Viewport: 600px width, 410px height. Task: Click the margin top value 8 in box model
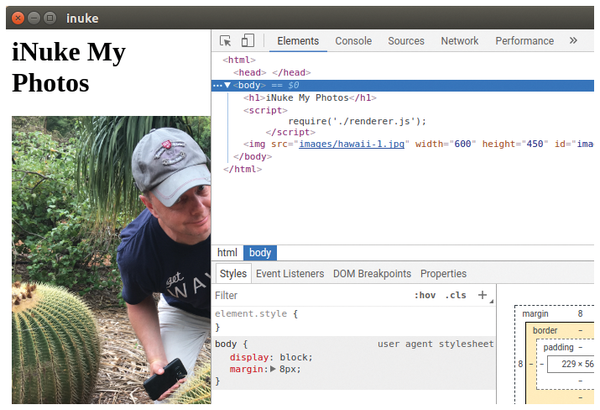point(580,314)
